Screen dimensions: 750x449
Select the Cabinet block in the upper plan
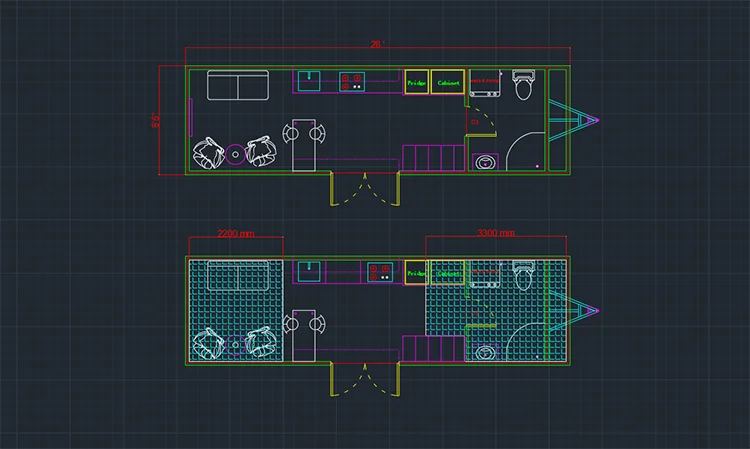[448, 82]
